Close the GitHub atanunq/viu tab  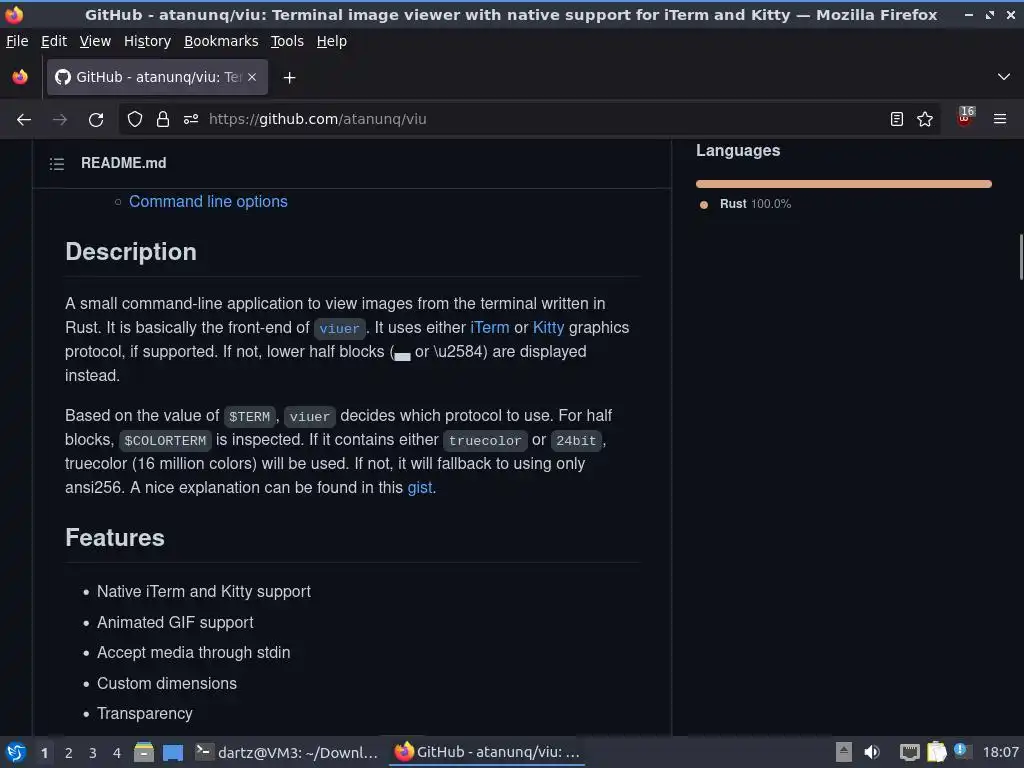coord(252,77)
